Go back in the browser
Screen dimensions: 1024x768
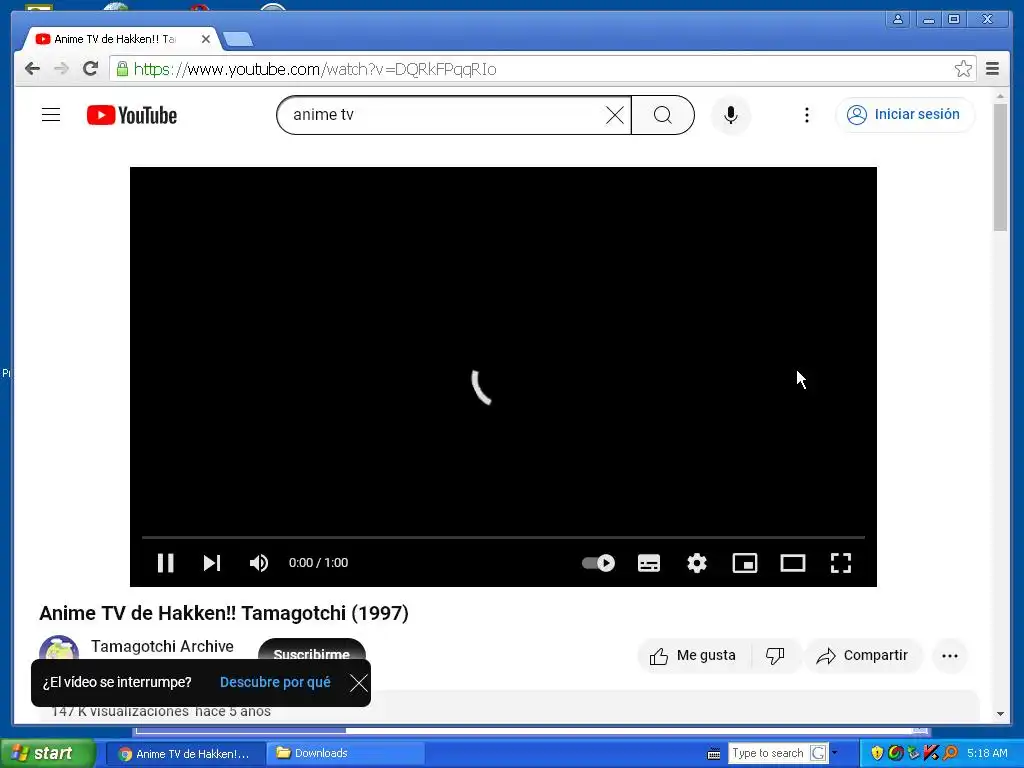click(x=32, y=69)
